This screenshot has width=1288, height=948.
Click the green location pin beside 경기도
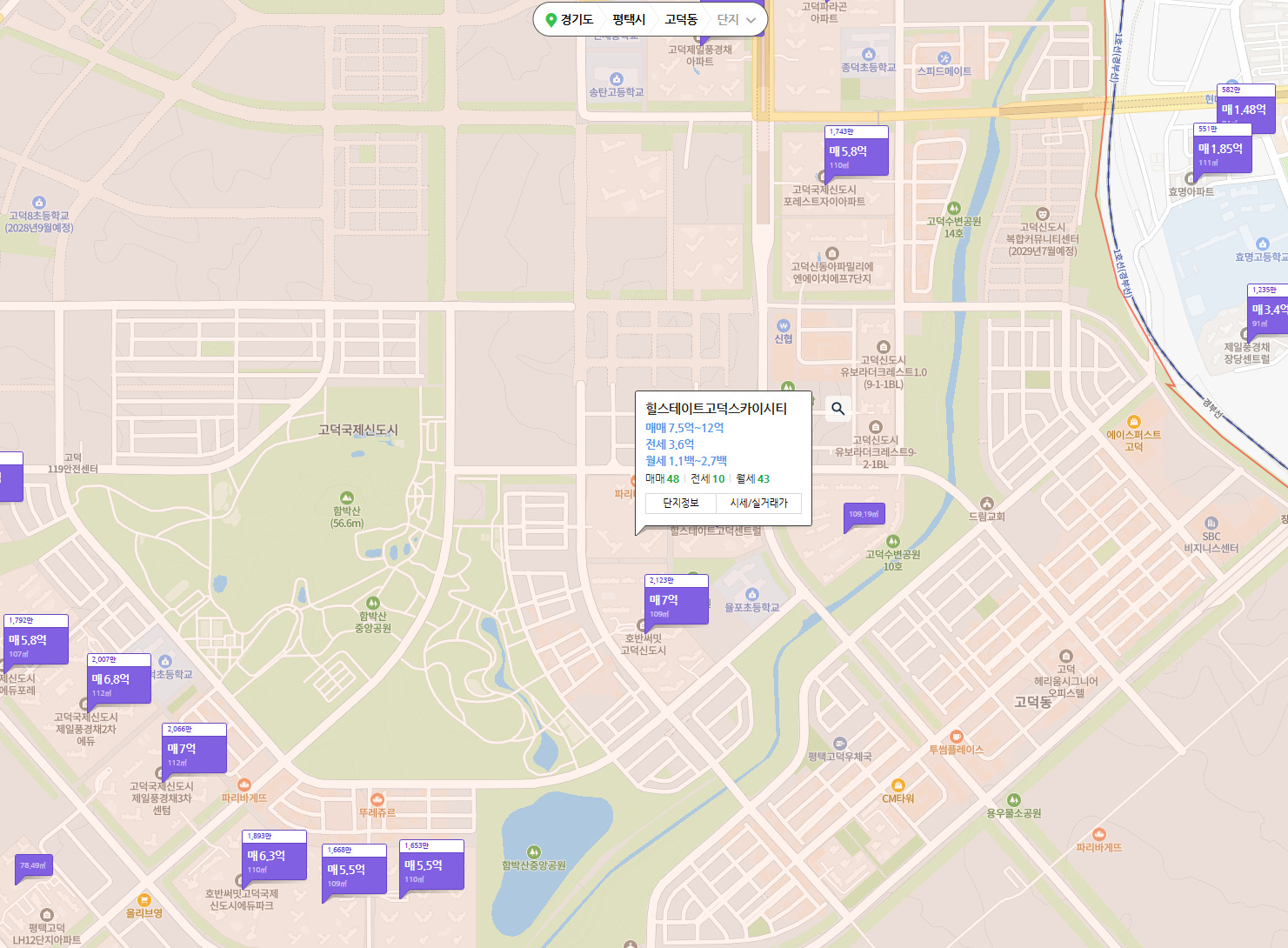coord(551,20)
